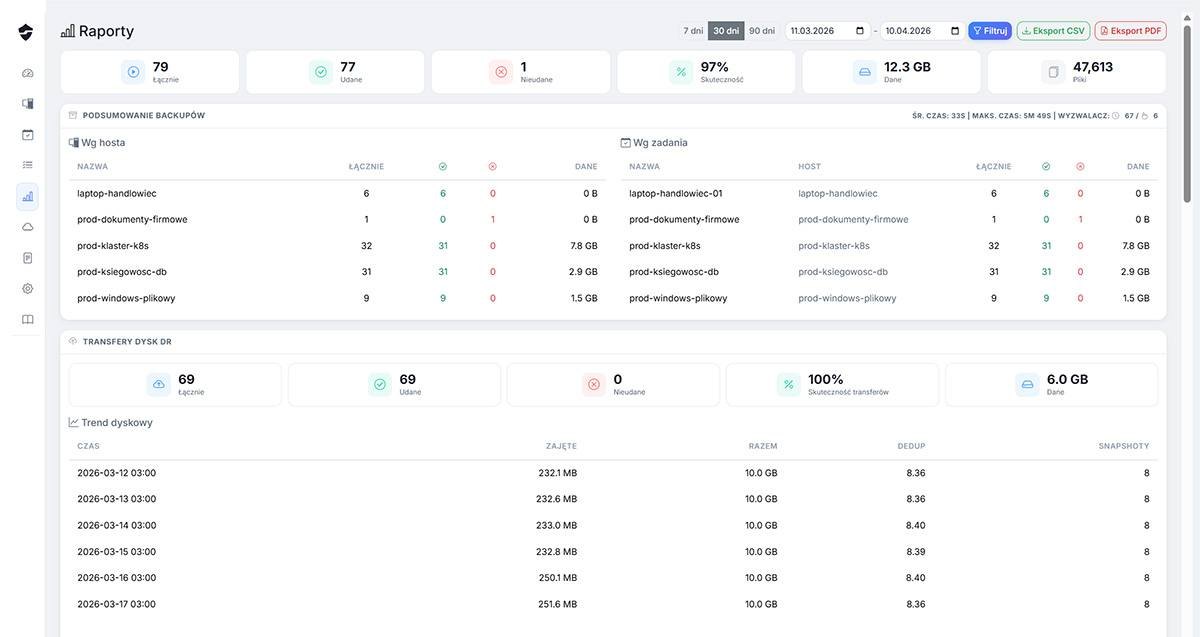Click the calendar-check tasks icon in sidebar
The height and width of the screenshot is (637, 1200).
(x=27, y=135)
